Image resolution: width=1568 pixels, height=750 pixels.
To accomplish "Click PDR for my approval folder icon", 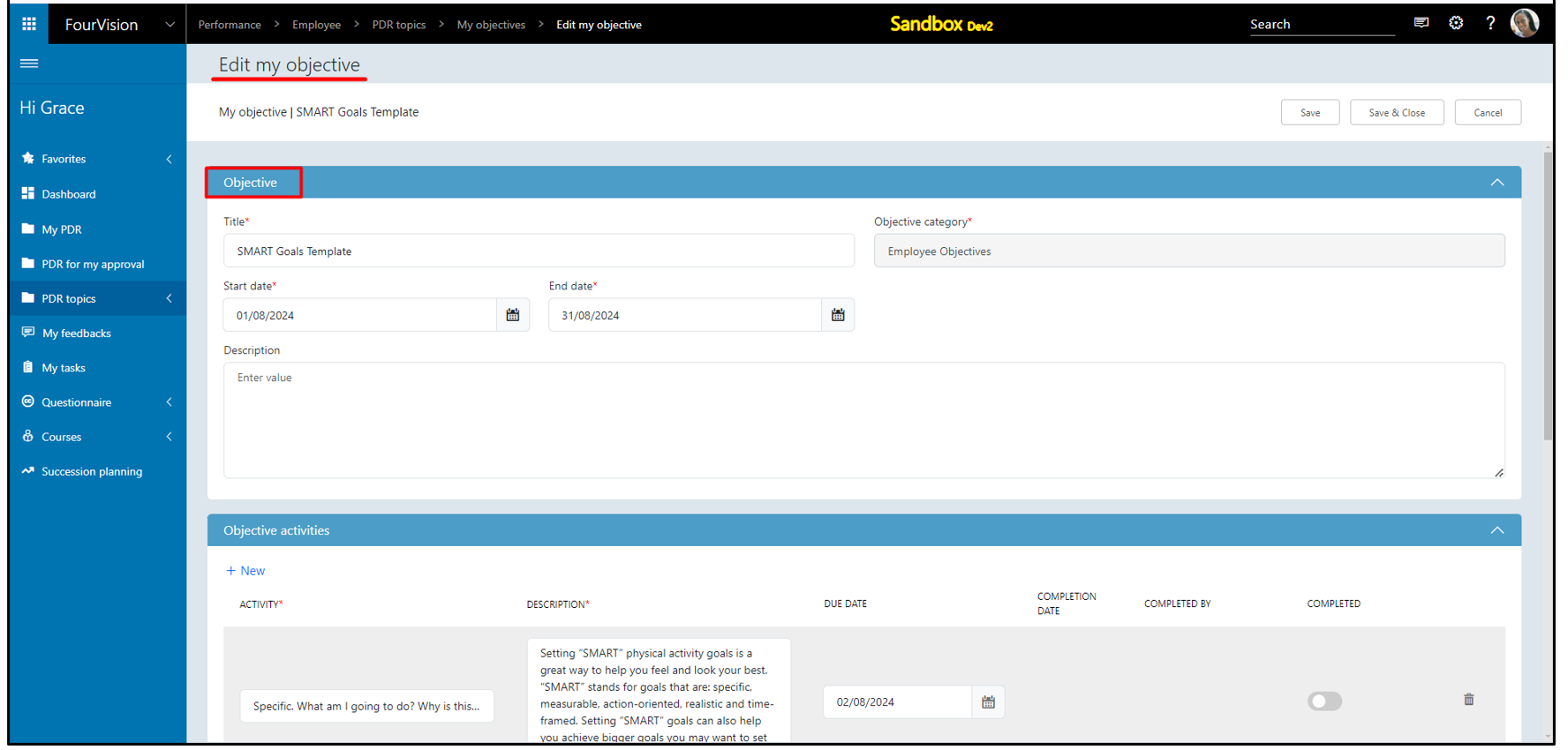I will point(28,263).
